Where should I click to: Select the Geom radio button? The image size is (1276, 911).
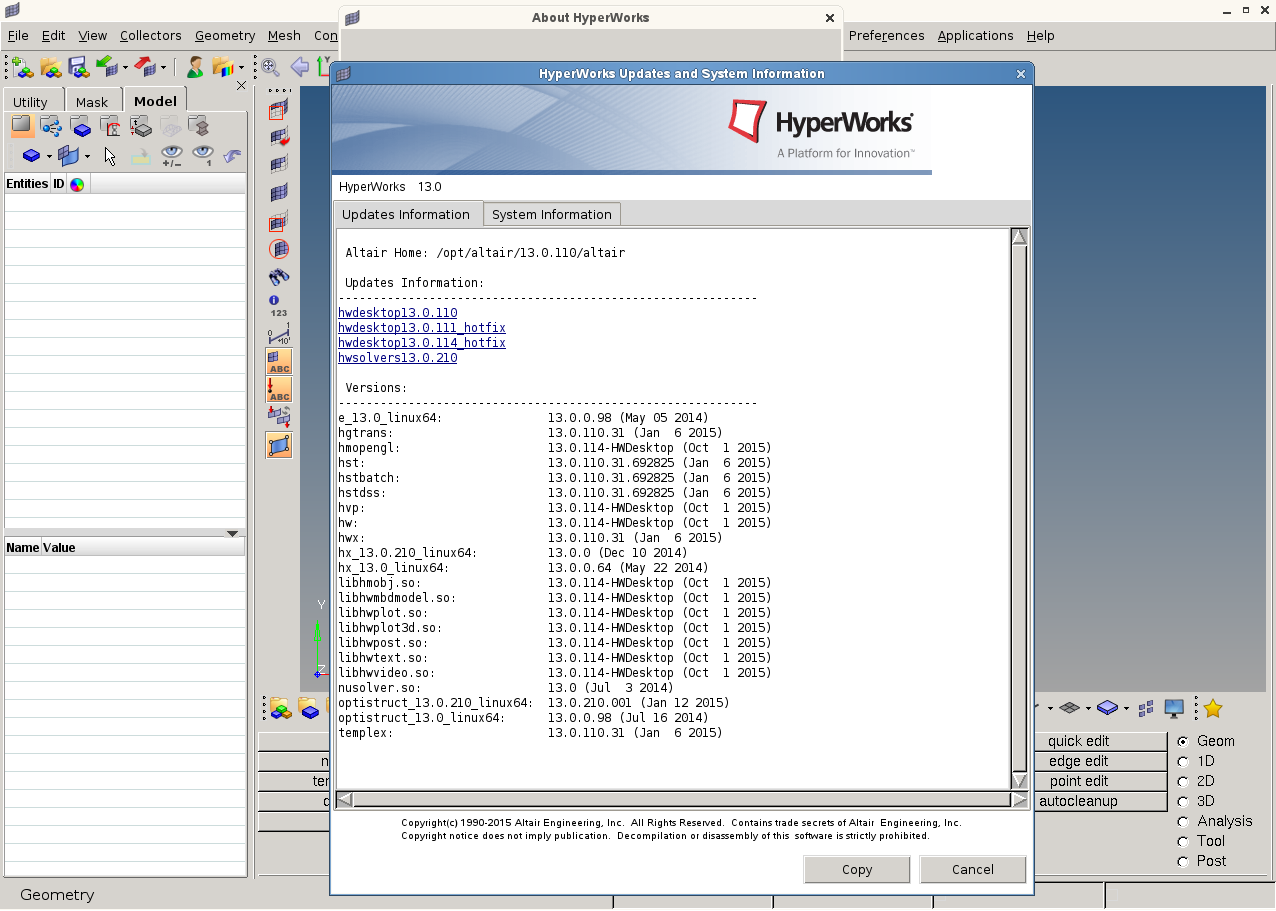click(x=1183, y=741)
